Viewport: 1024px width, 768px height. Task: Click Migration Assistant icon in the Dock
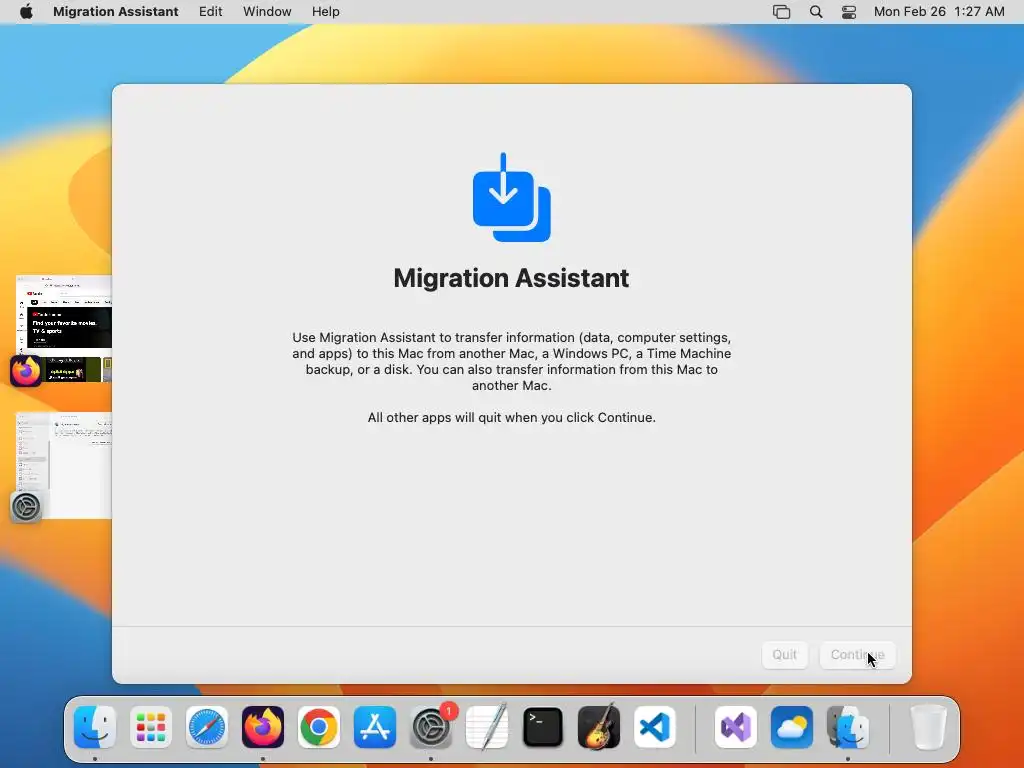[848, 727]
